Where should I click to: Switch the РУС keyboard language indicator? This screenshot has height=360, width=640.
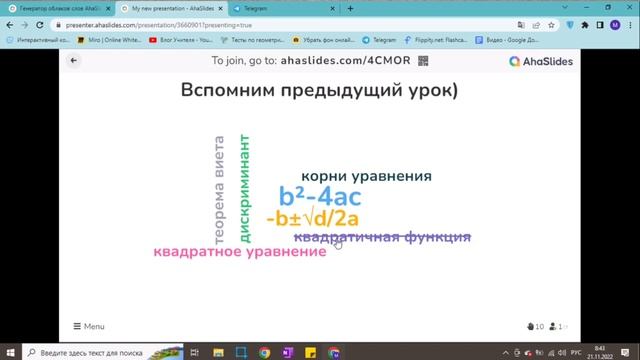pyautogui.click(x=576, y=353)
